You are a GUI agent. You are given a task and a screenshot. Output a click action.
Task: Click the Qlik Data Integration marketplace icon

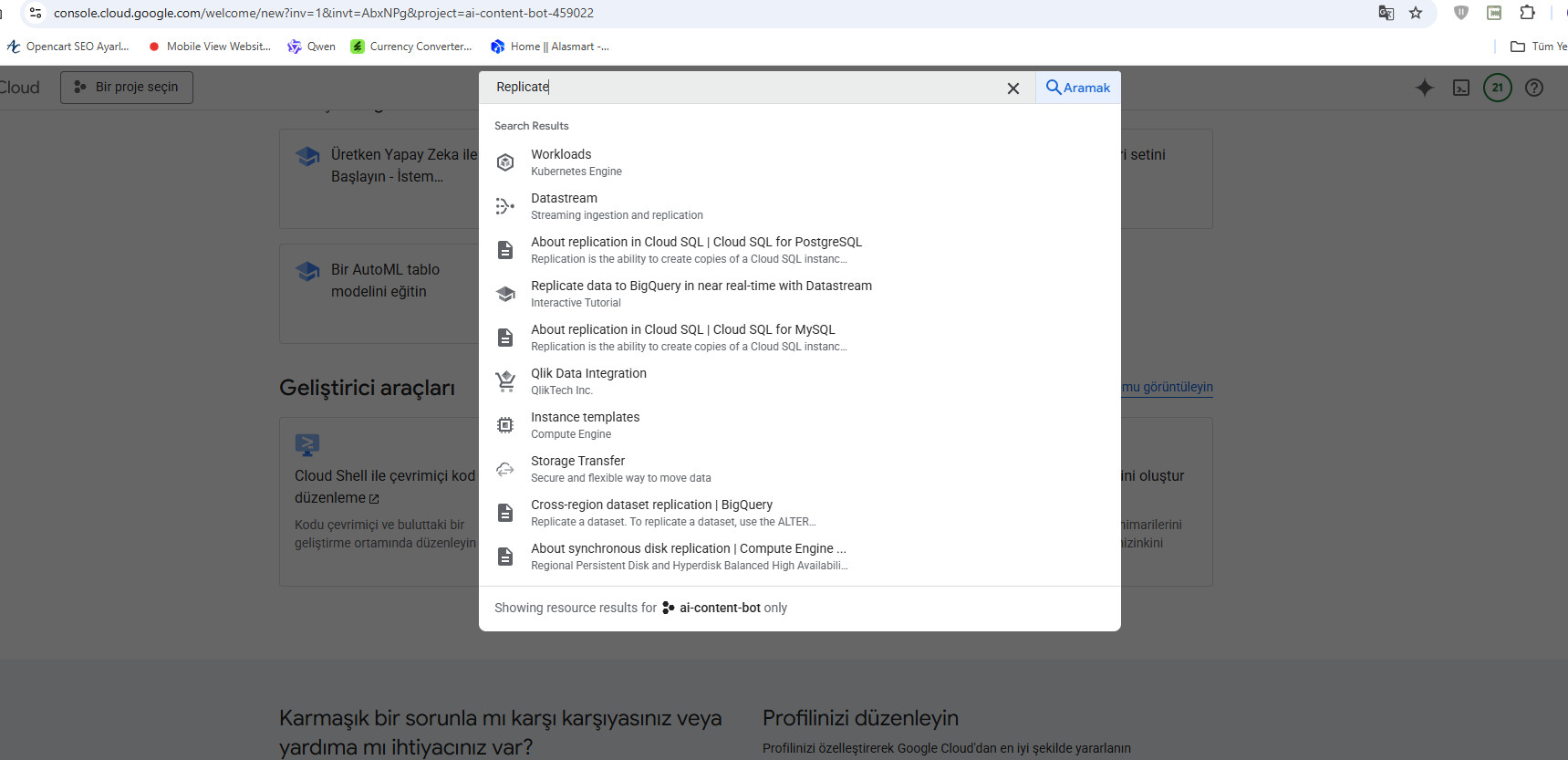[x=505, y=381]
